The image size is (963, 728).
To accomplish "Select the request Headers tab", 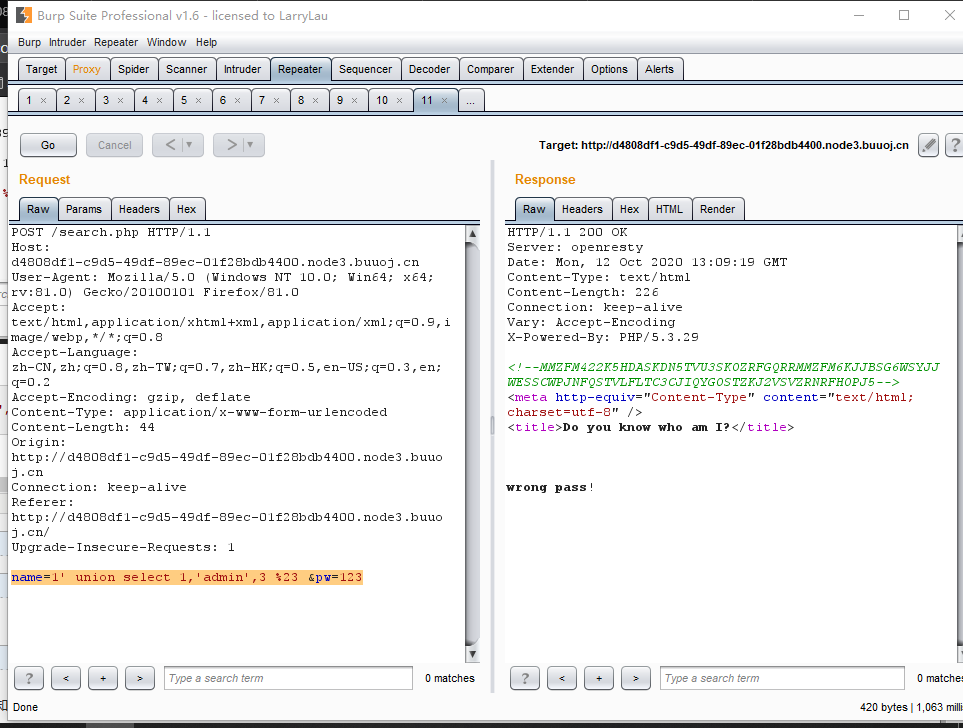I will click(139, 209).
